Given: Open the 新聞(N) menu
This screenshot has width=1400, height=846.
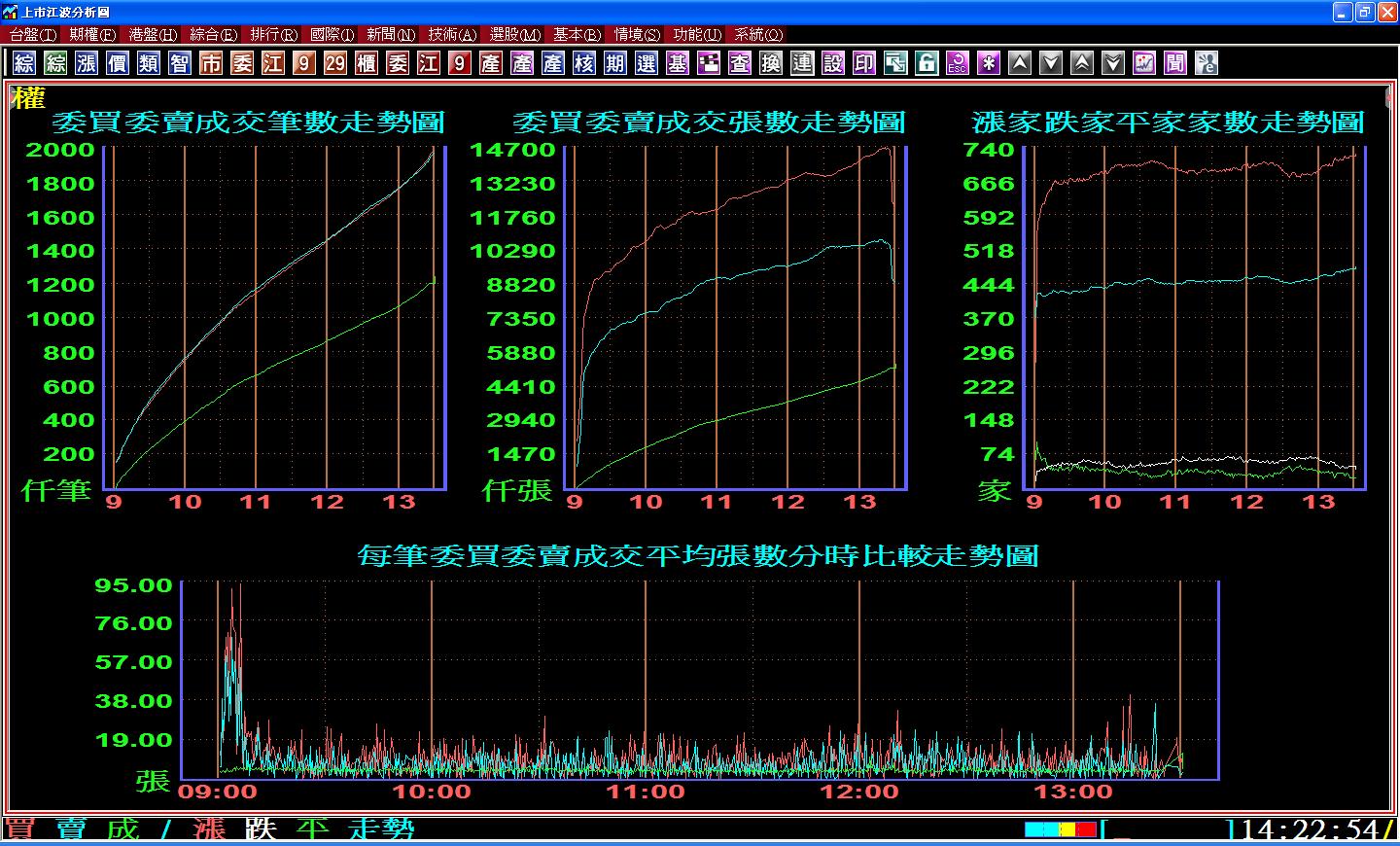Looking at the screenshot, I should 391,34.
